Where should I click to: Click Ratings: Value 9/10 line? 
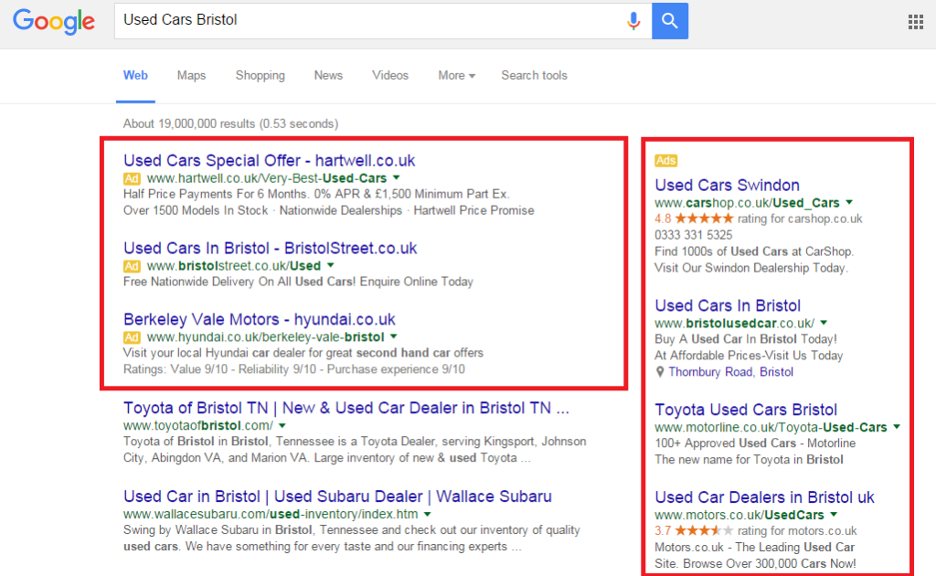294,369
